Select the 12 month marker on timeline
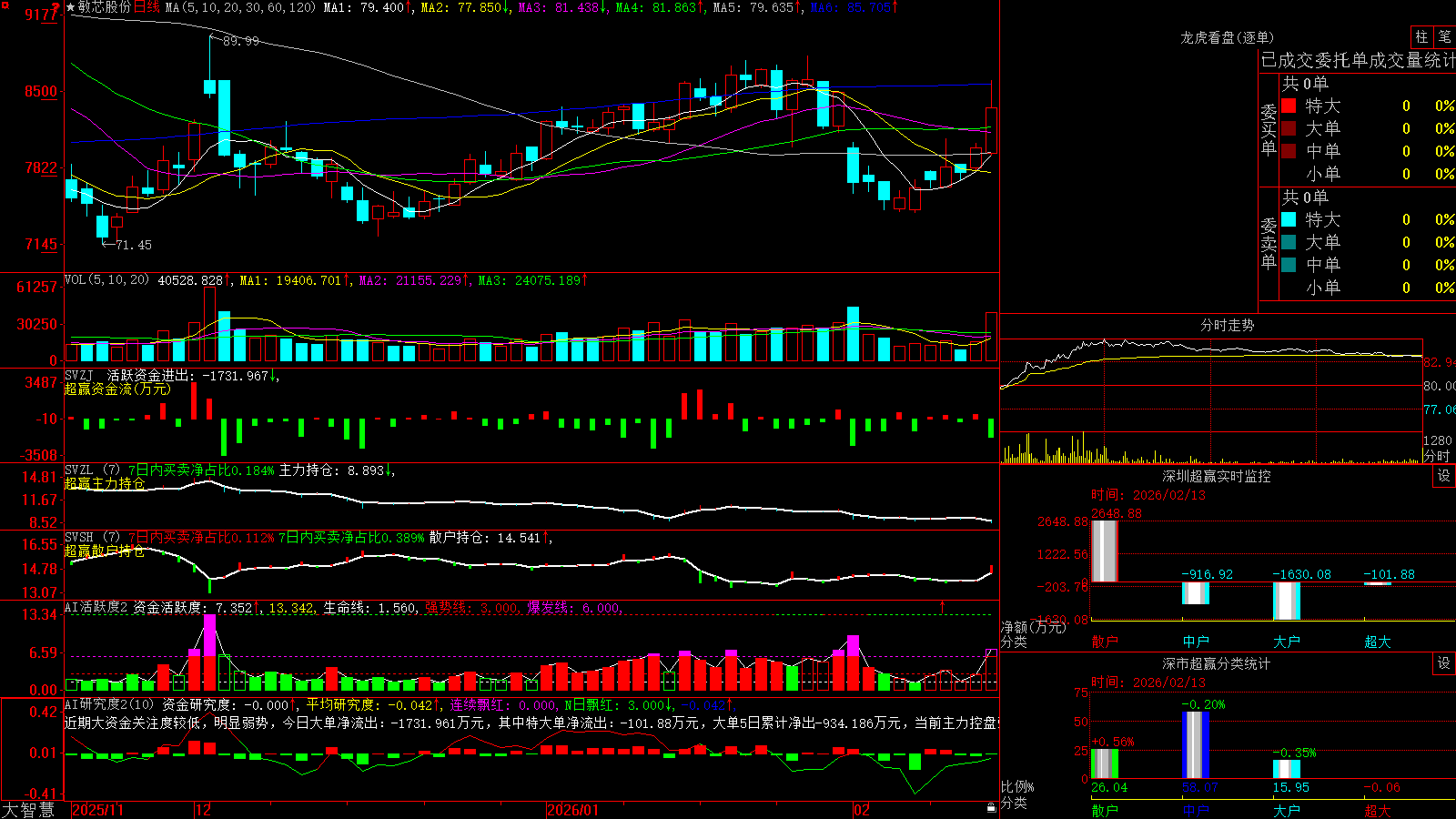Viewport: 1456px width, 819px height. 203,810
